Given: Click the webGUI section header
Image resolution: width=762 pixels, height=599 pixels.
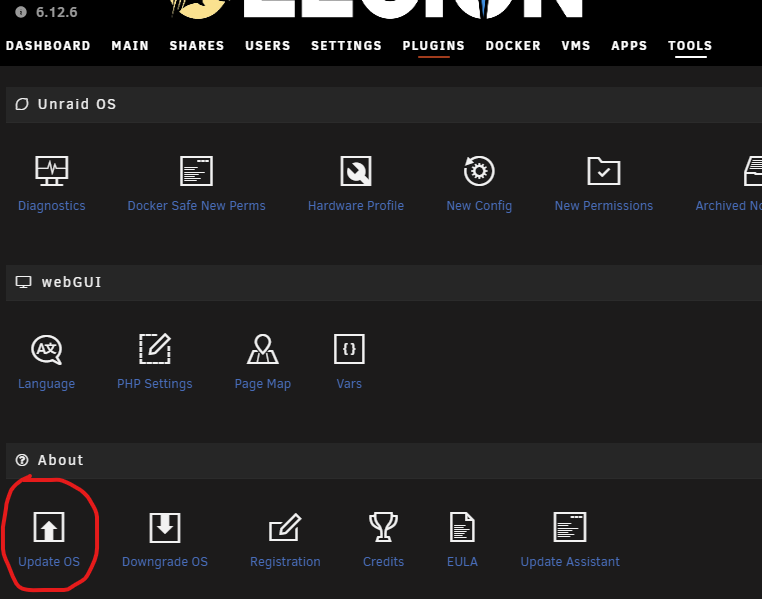Looking at the screenshot, I should pos(384,283).
